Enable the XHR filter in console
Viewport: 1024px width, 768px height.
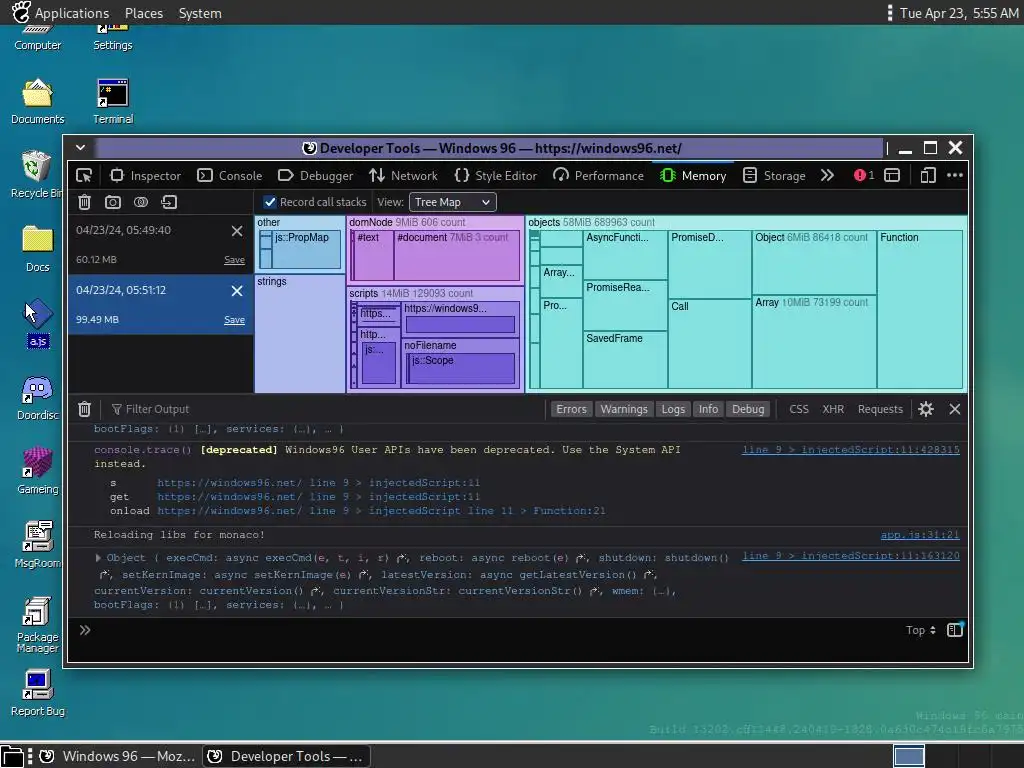click(833, 409)
